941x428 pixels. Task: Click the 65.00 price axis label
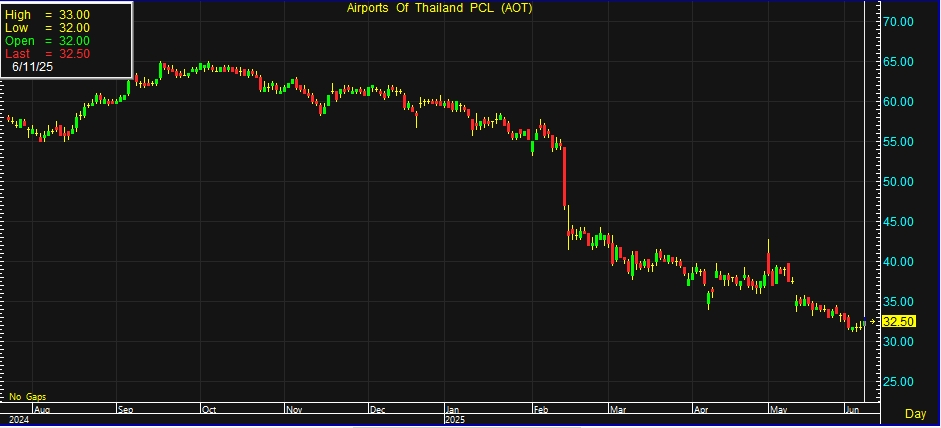pyautogui.click(x=898, y=62)
